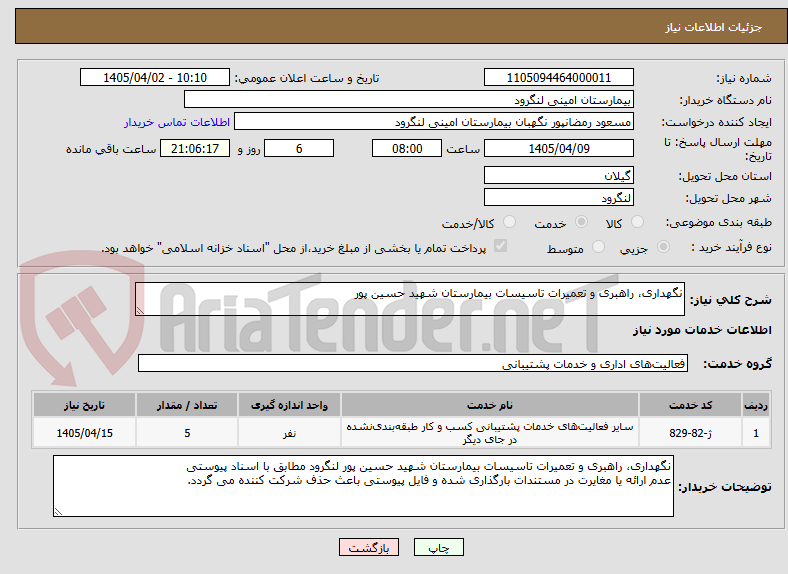Select the کالا/خدمت radio button
The width and height of the screenshot is (788, 574).
coord(510,222)
